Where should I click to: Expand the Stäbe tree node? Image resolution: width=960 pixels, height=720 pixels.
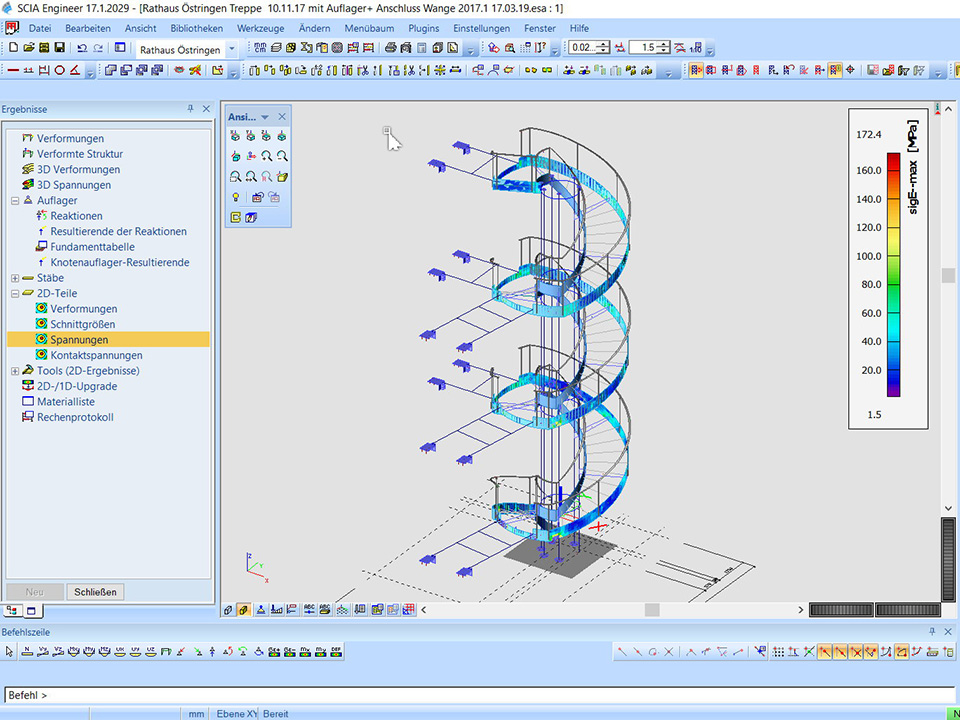(x=15, y=278)
